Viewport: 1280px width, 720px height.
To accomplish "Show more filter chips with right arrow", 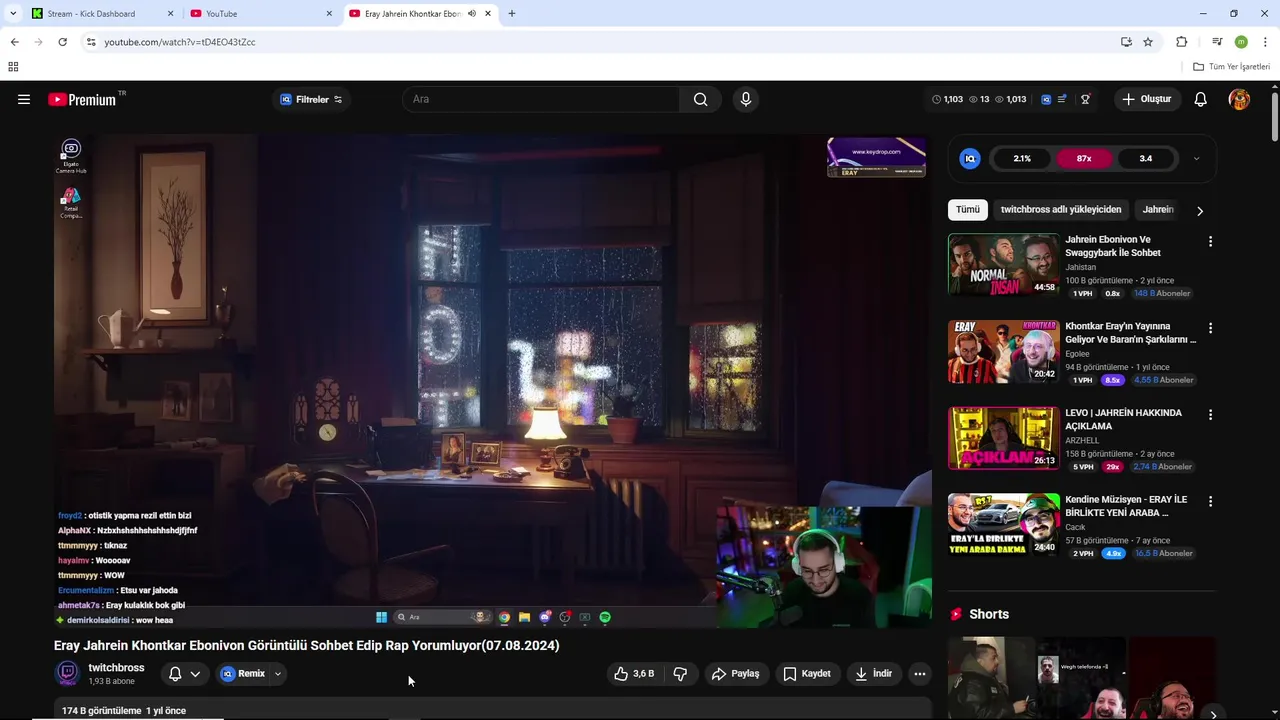I will coord(1200,211).
